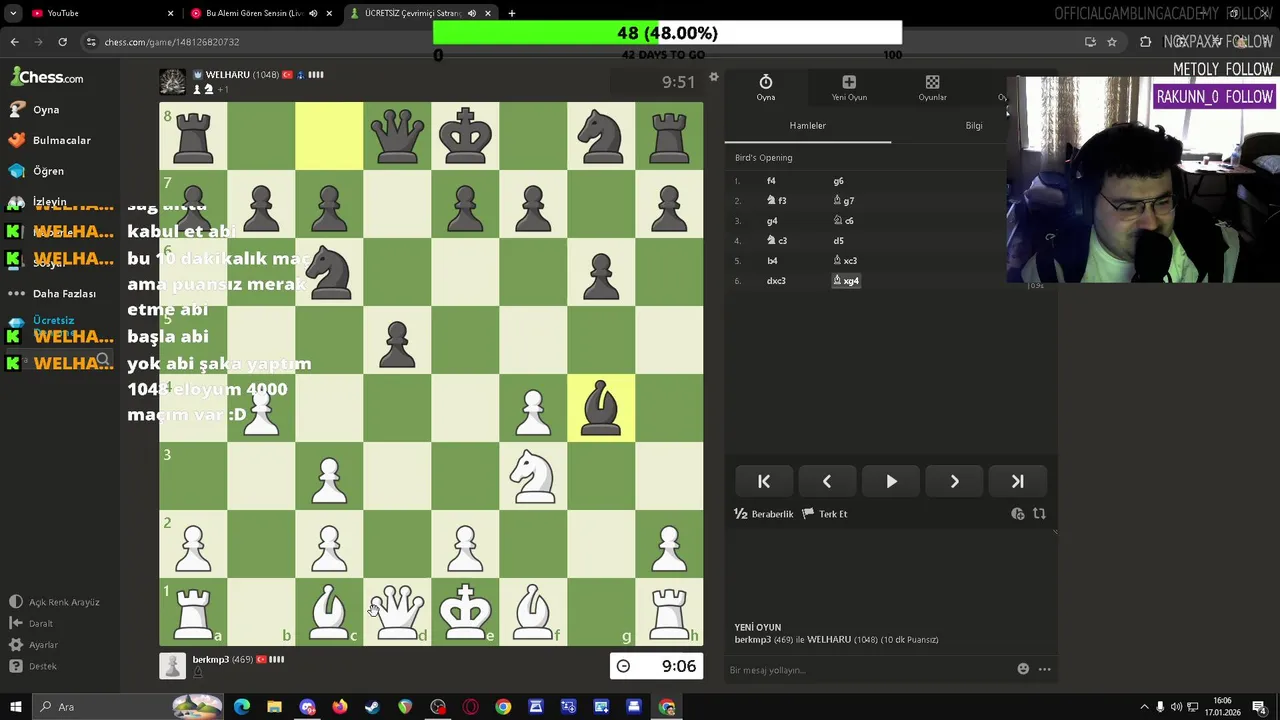This screenshot has height=720, width=1280.
Task: Offer a draw with Beraberlik
Action: (x=764, y=514)
